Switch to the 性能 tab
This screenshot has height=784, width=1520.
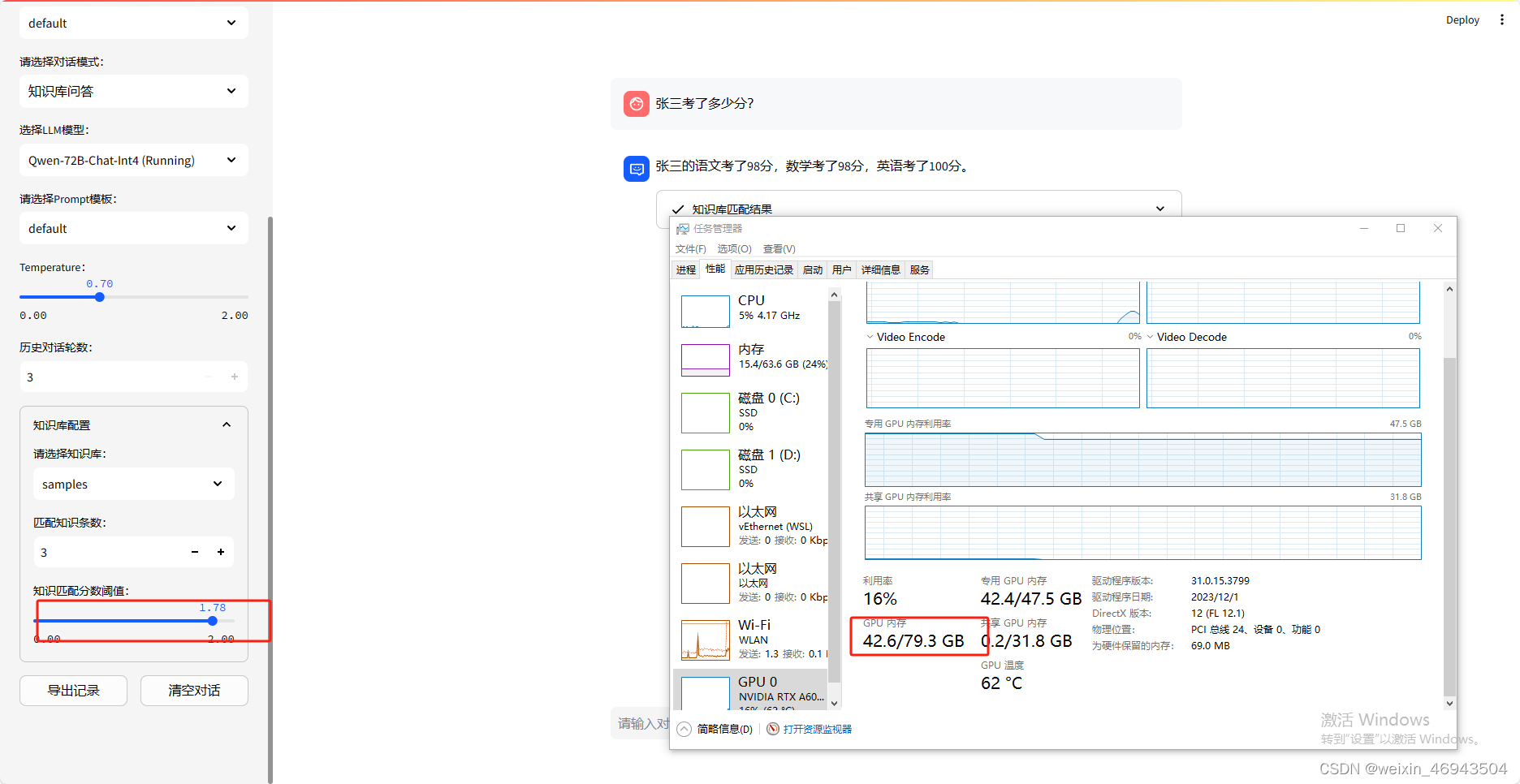point(715,269)
